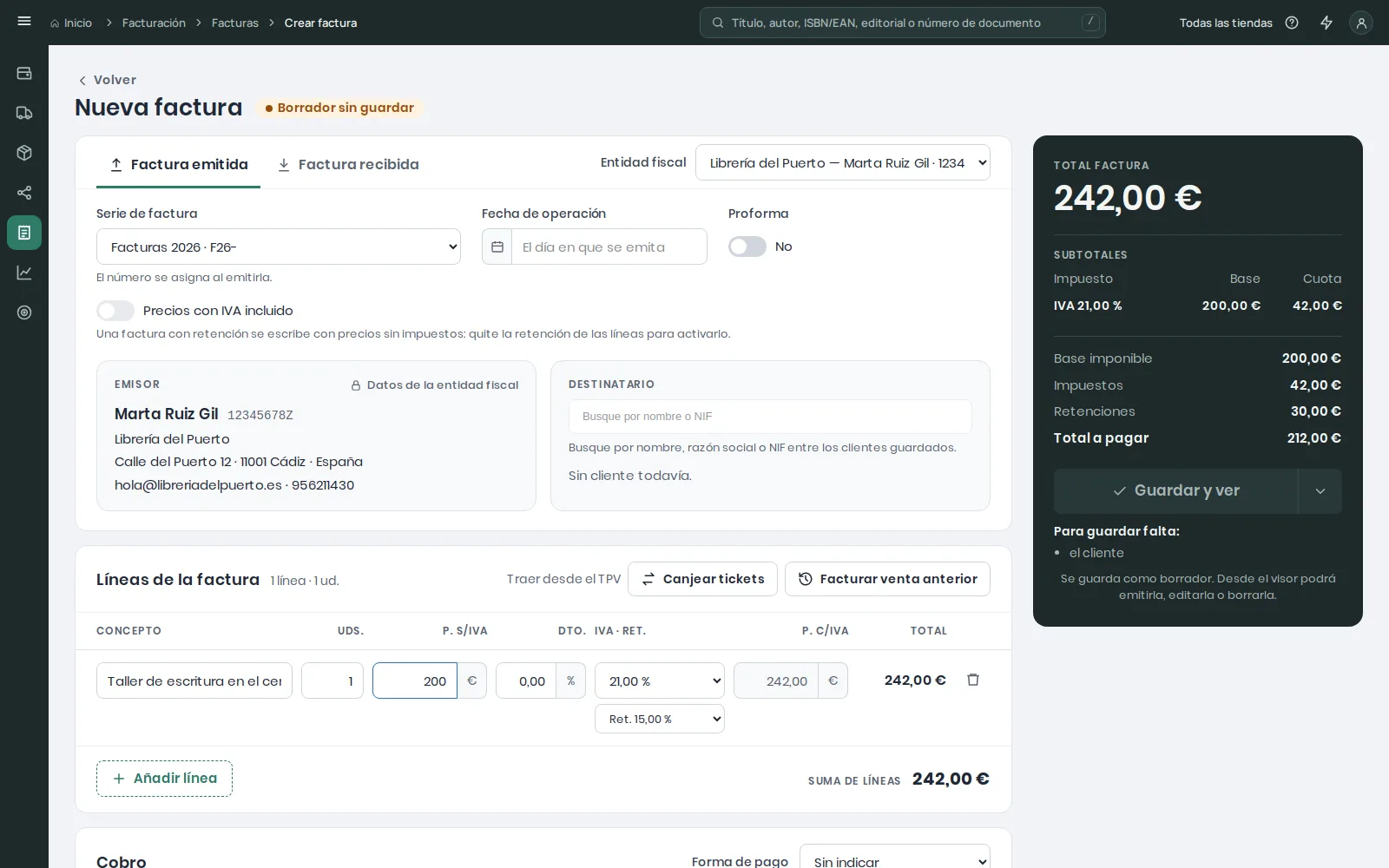Open the highlighted invoice document sidebar icon

coord(24,233)
